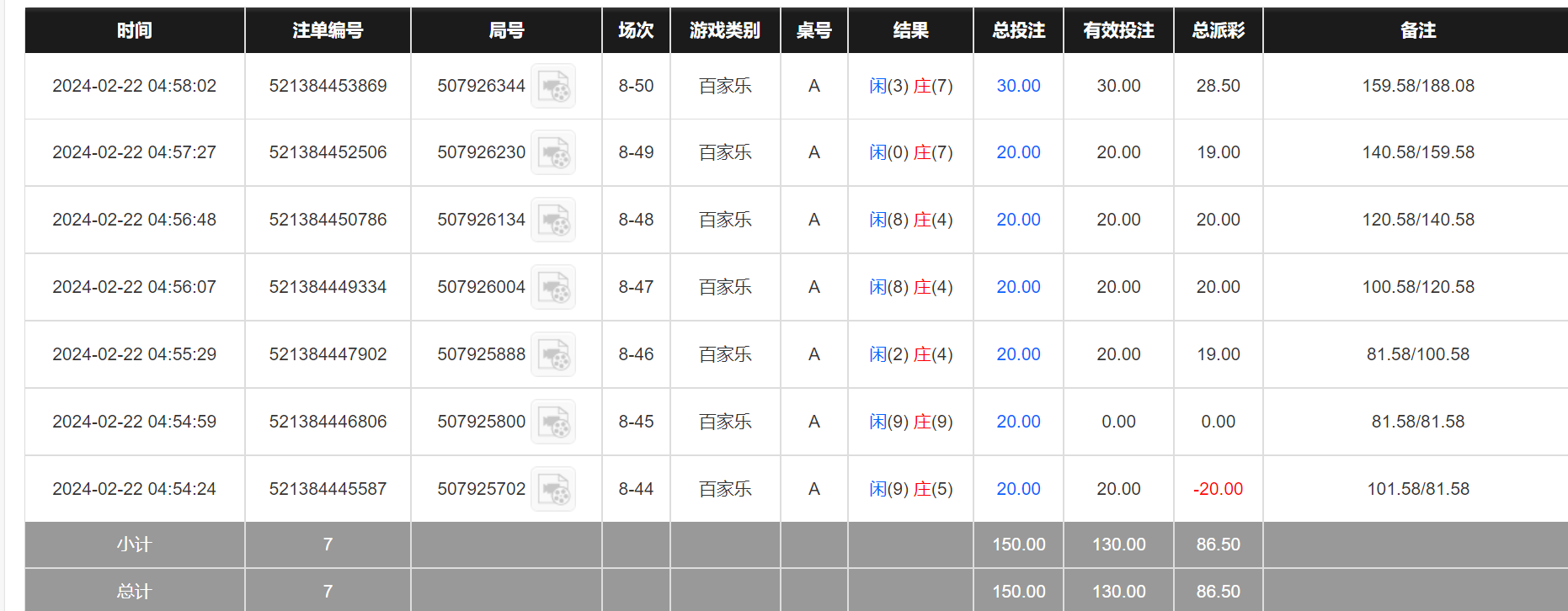Click timestamp 2024-02-22 04:58:02
1568x611 pixels.
point(135,86)
